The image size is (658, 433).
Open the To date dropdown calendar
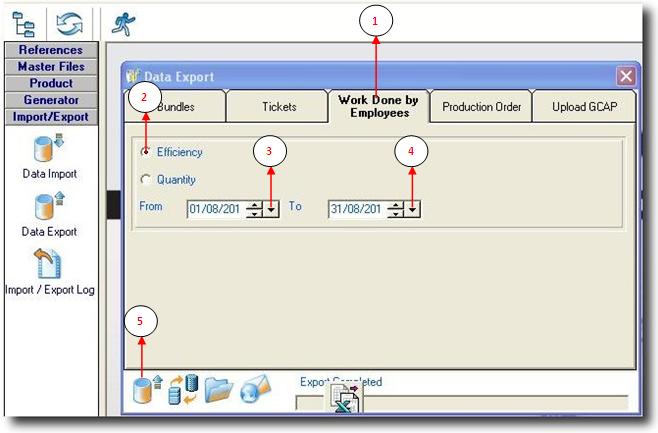click(413, 209)
